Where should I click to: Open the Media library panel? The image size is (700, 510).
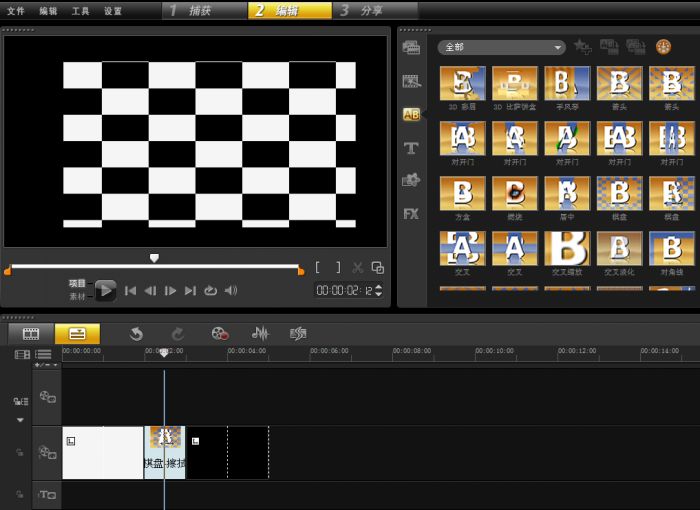tap(410, 48)
